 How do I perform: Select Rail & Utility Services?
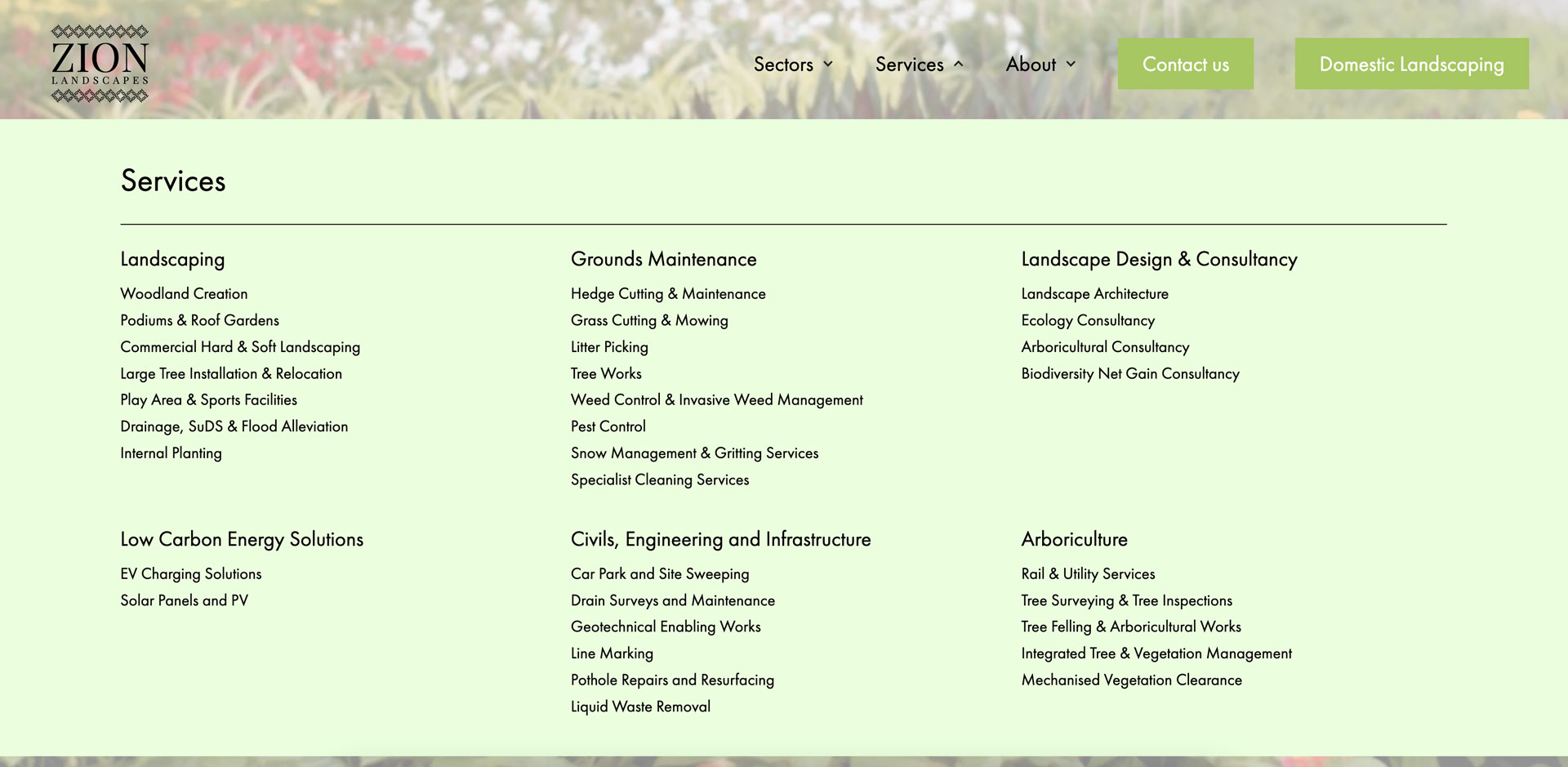(x=1088, y=573)
